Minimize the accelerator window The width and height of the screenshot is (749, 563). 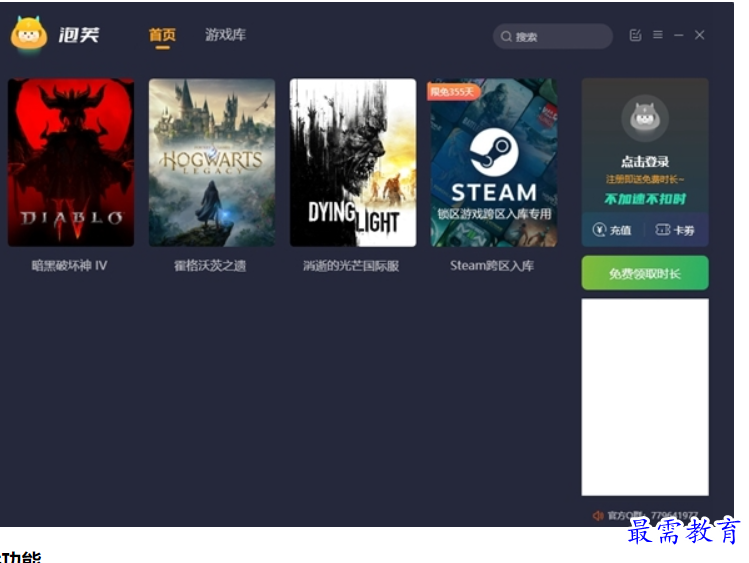pyautogui.click(x=679, y=35)
